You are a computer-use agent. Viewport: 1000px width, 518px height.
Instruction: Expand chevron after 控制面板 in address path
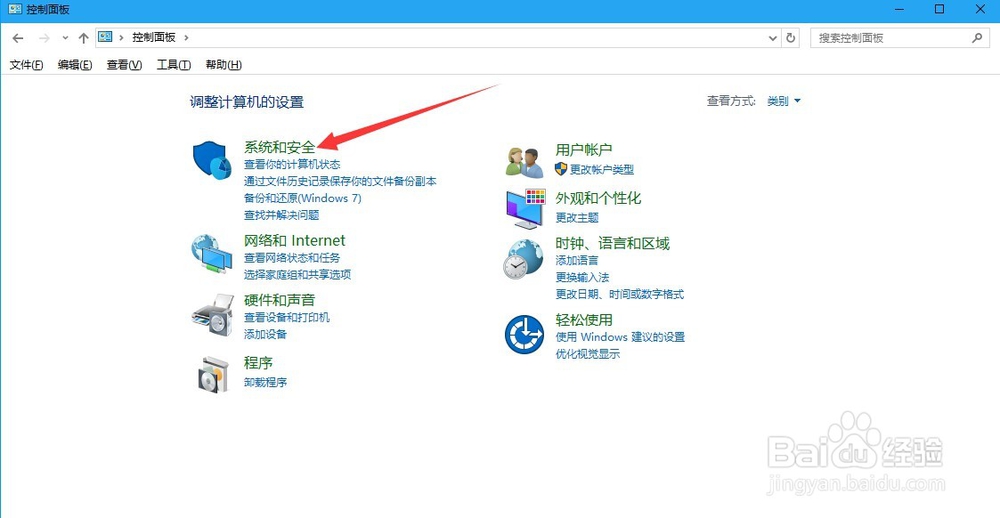186,38
